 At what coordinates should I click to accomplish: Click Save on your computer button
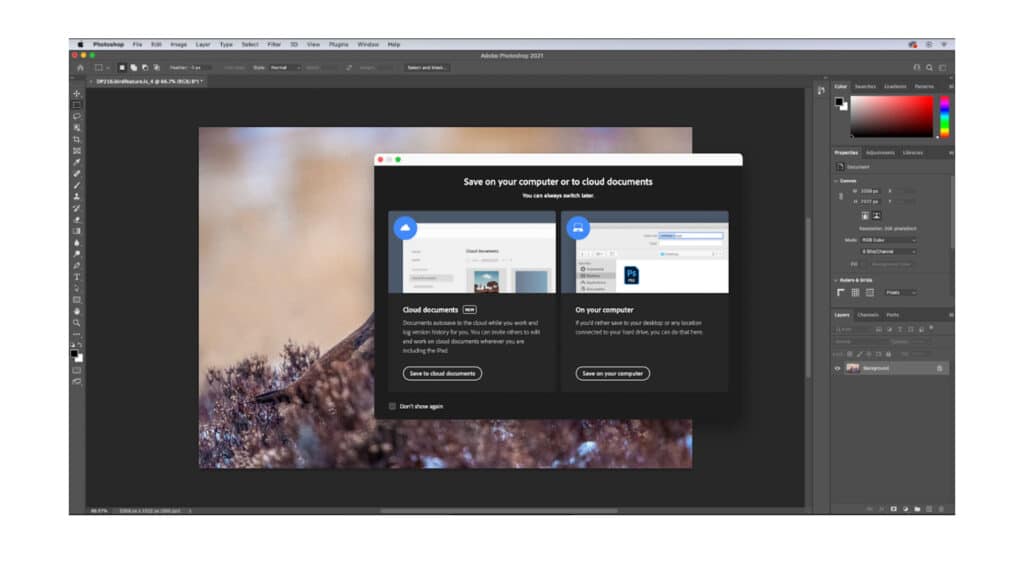click(x=613, y=374)
